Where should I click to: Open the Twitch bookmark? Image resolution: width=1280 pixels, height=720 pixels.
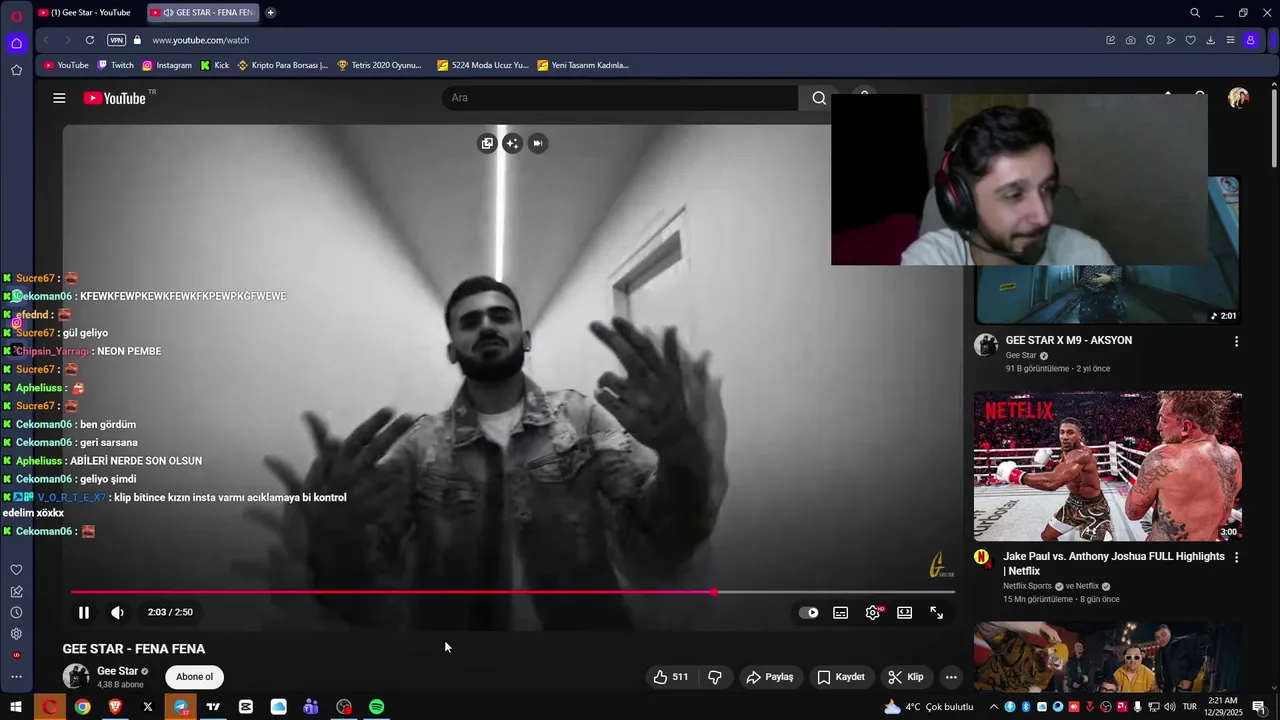[x=115, y=65]
